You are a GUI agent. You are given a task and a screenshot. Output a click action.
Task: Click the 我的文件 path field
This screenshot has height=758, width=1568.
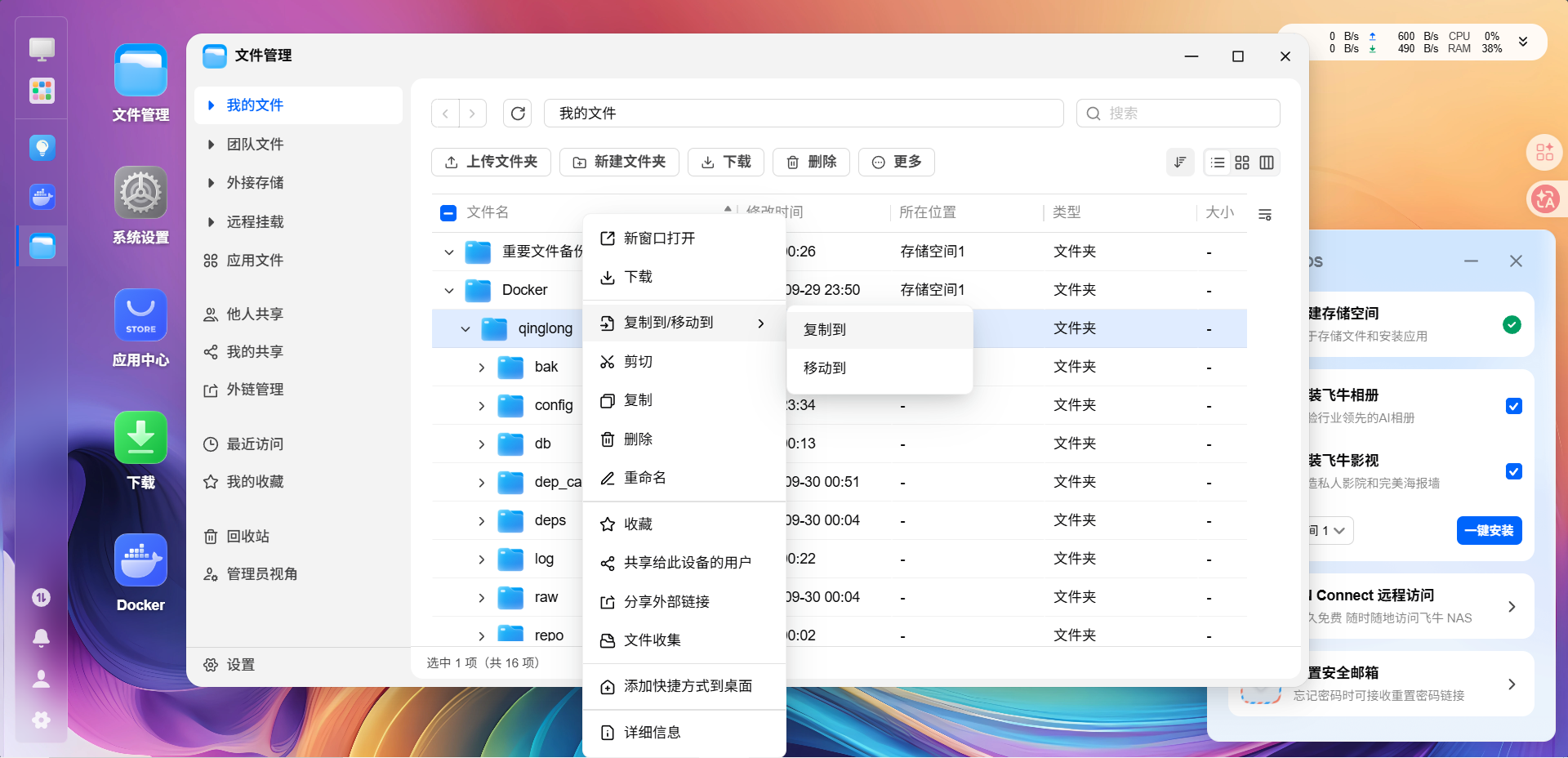(804, 114)
